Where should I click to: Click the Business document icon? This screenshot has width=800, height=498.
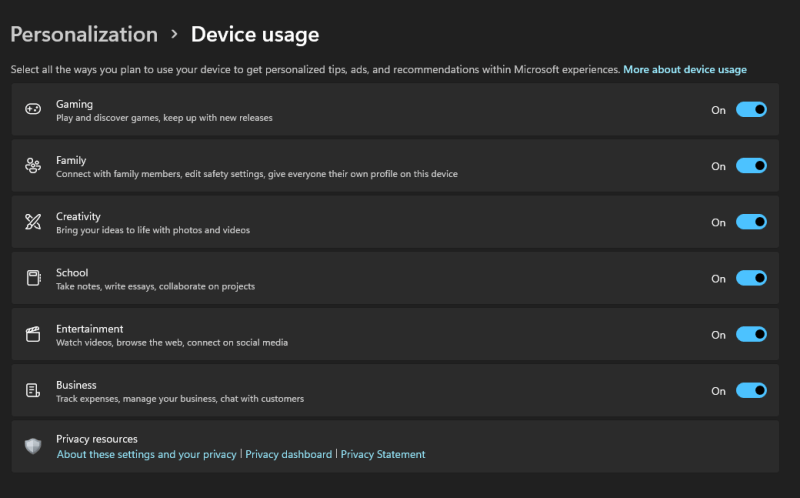coord(33,391)
